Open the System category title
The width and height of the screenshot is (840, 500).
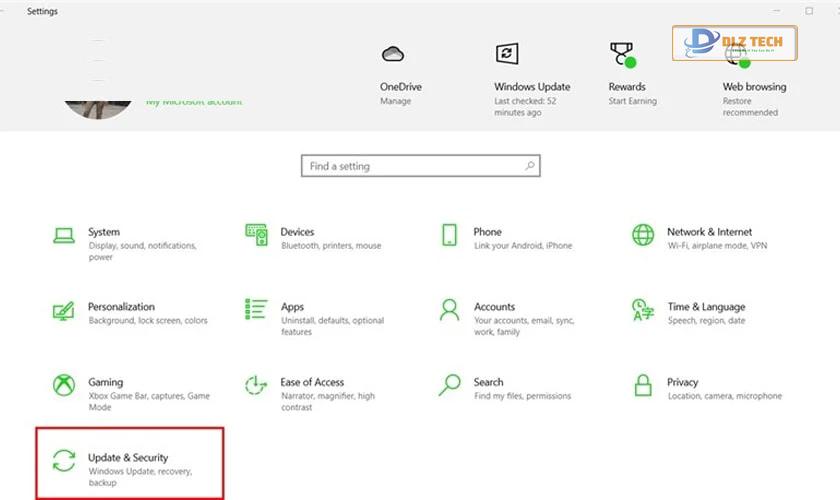click(x=104, y=232)
